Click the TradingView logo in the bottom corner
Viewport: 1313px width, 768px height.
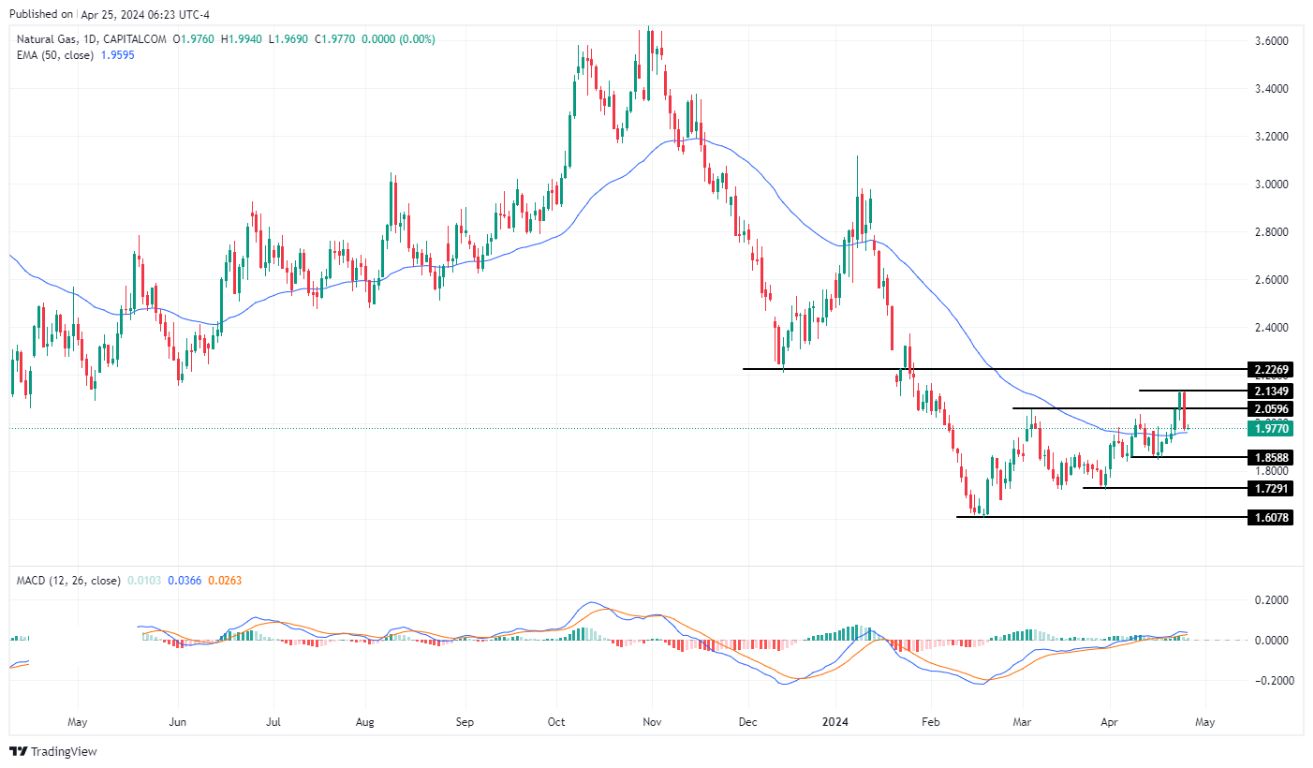tap(52, 751)
